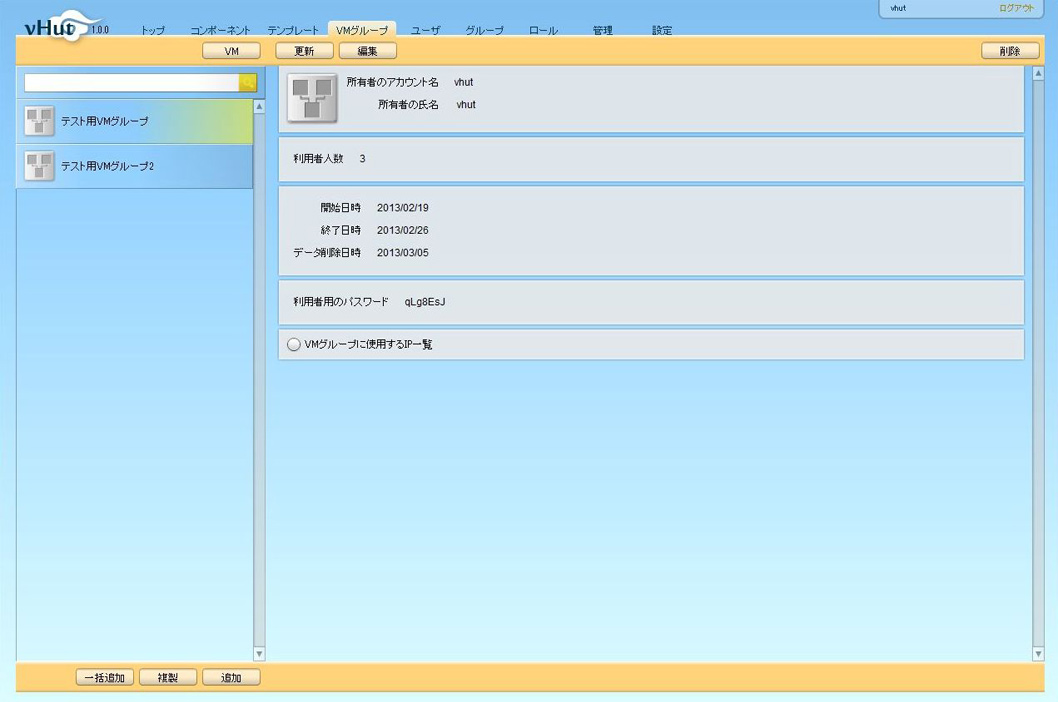Click the 複製 button
Image resolution: width=1058 pixels, height=702 pixels.
[168, 678]
